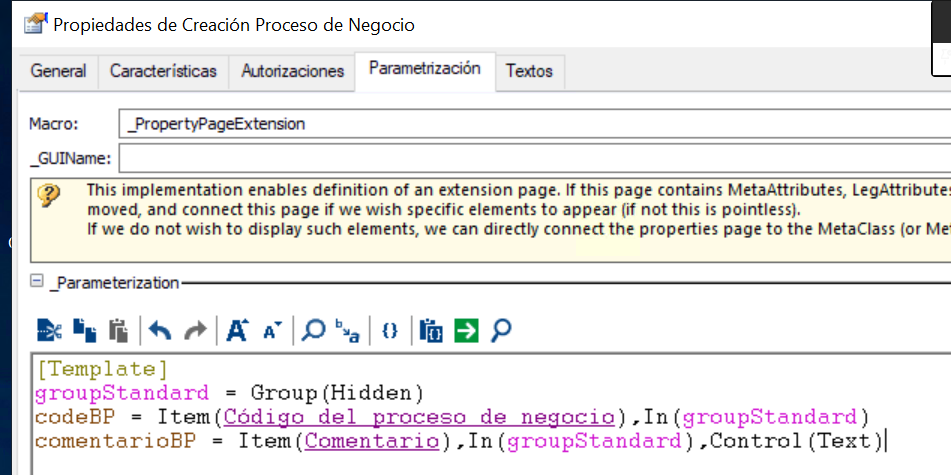Click the green arrow icon
The image size is (951, 475).
click(466, 331)
